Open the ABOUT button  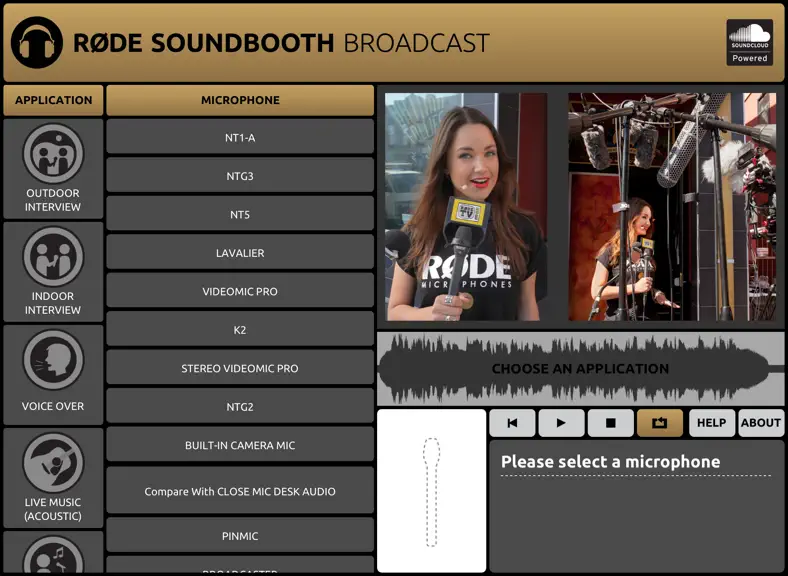click(761, 423)
